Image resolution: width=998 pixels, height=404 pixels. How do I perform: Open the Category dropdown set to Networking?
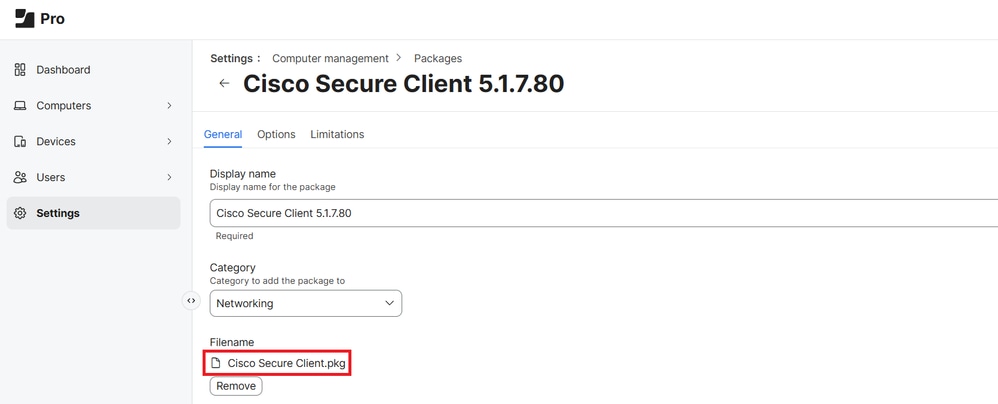305,303
